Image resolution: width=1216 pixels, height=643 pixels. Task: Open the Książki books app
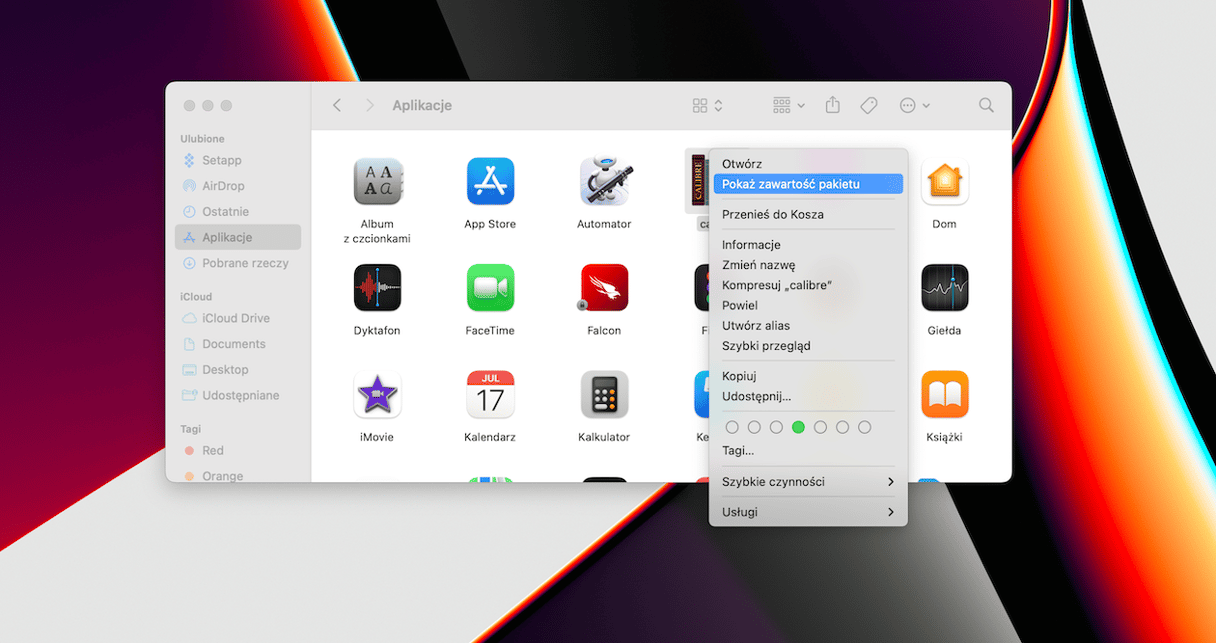click(944, 395)
